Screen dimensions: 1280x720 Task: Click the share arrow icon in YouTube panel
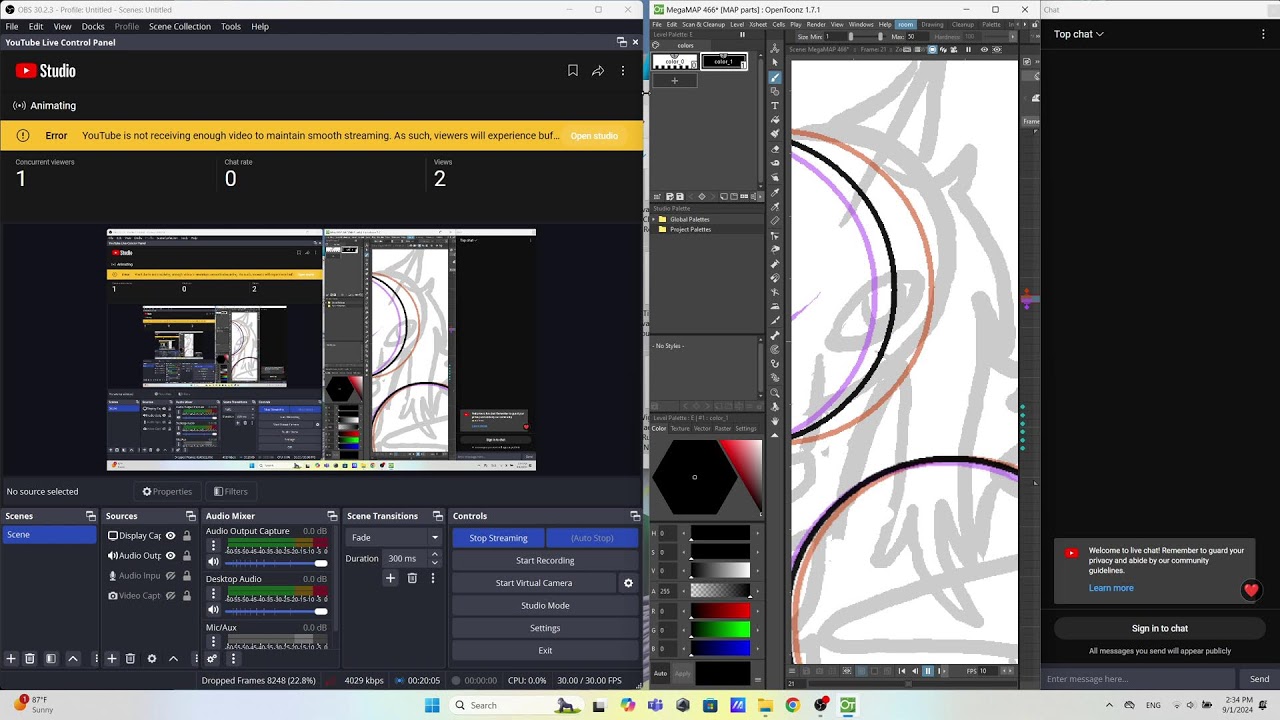pos(598,71)
